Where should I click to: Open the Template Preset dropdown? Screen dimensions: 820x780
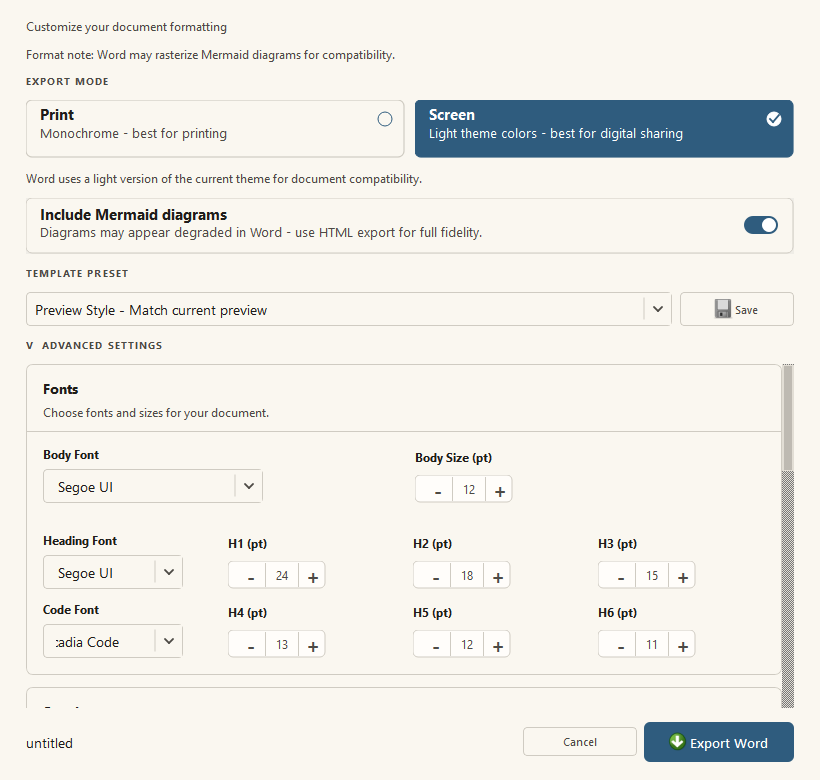click(x=349, y=309)
